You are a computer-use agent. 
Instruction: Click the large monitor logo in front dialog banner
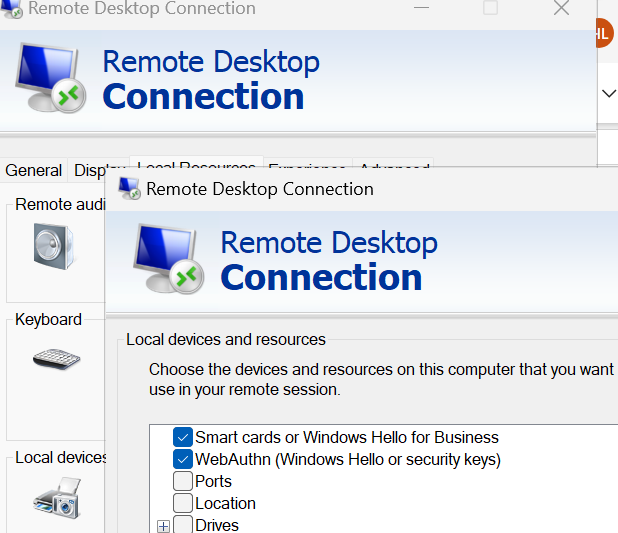(x=169, y=259)
